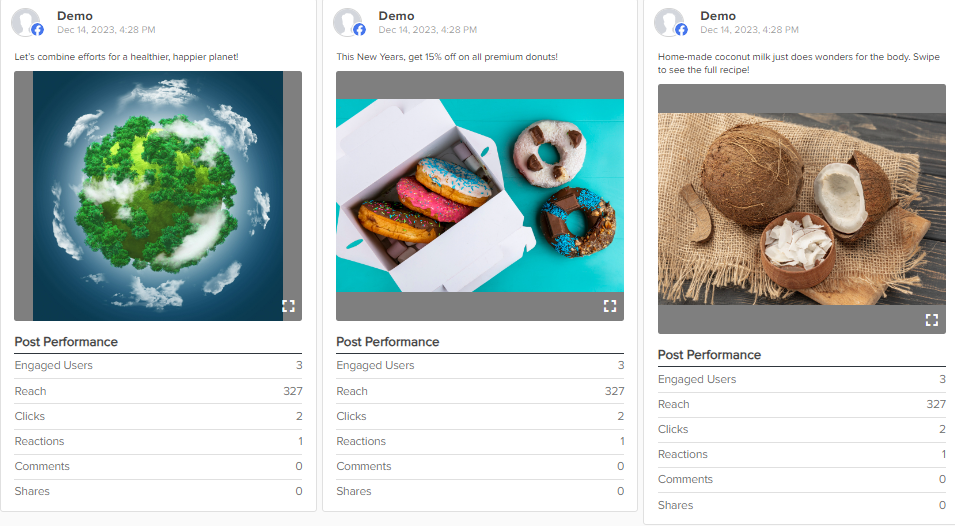The height and width of the screenshot is (526, 955).
Task: Click the Clicks label on the donuts post
Action: [x=351, y=416]
